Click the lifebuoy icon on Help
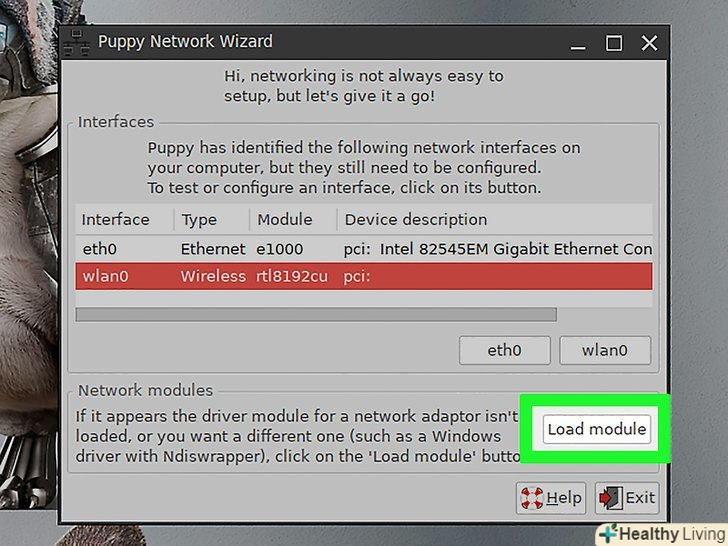Image resolution: width=728 pixels, height=546 pixels. (x=532, y=498)
